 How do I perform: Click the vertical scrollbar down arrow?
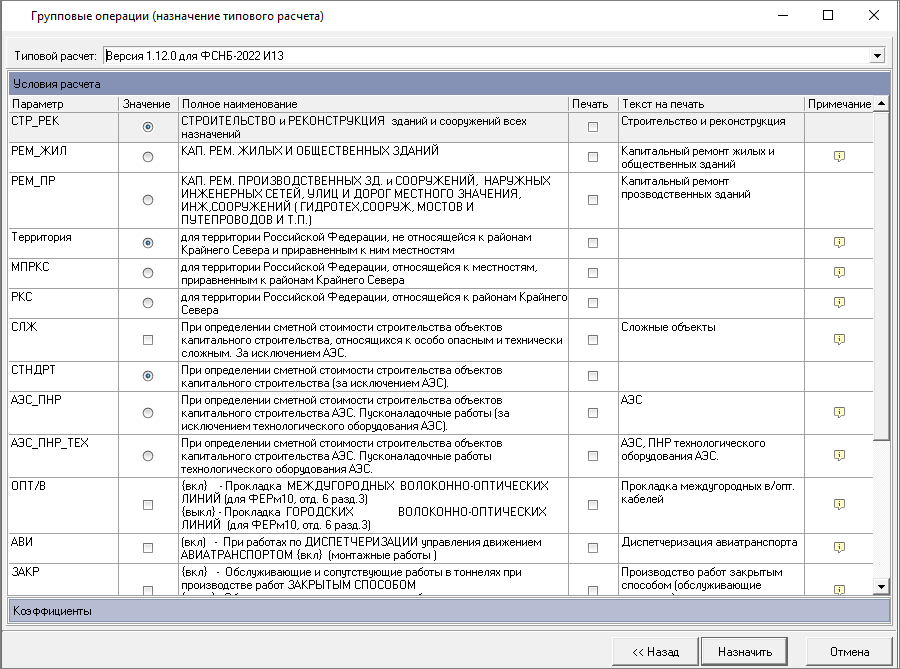(882, 587)
